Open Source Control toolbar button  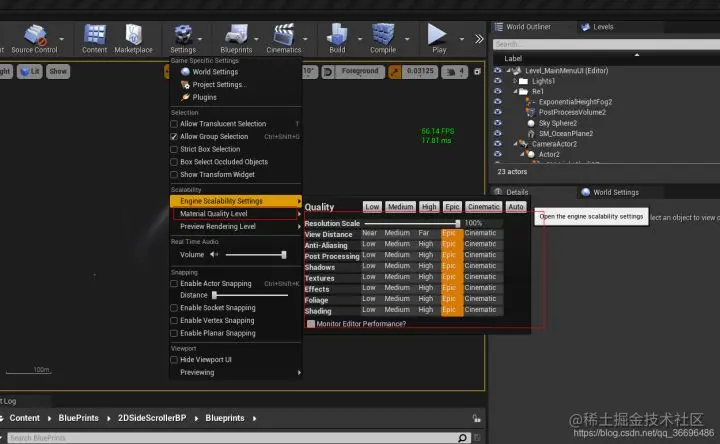(34, 39)
